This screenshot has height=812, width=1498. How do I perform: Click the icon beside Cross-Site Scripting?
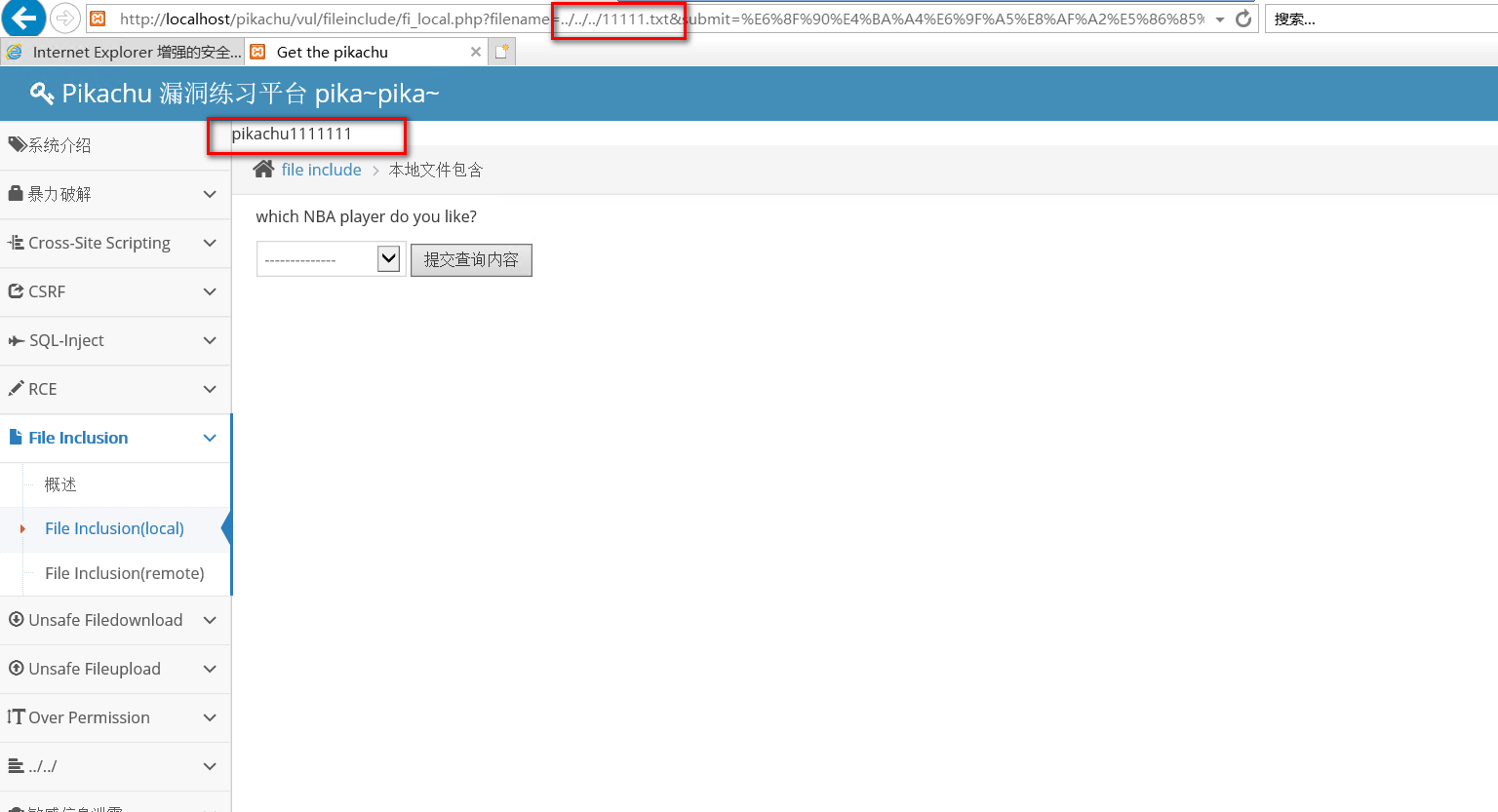(16, 242)
